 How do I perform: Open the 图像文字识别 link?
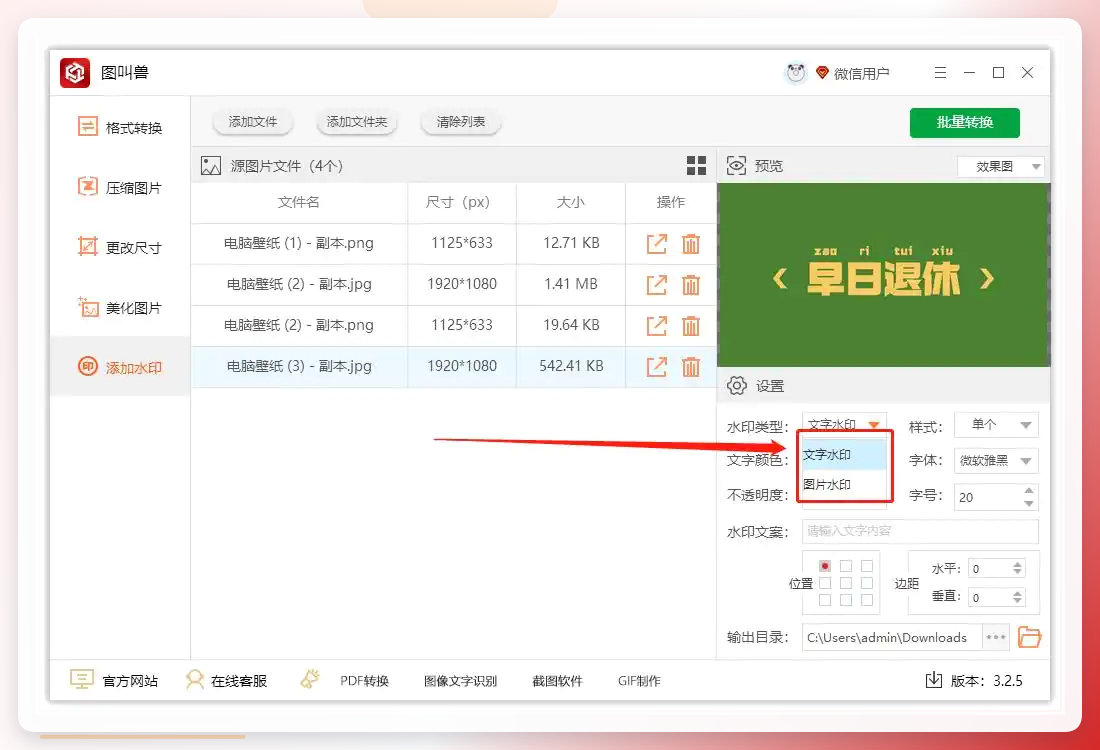(460, 681)
